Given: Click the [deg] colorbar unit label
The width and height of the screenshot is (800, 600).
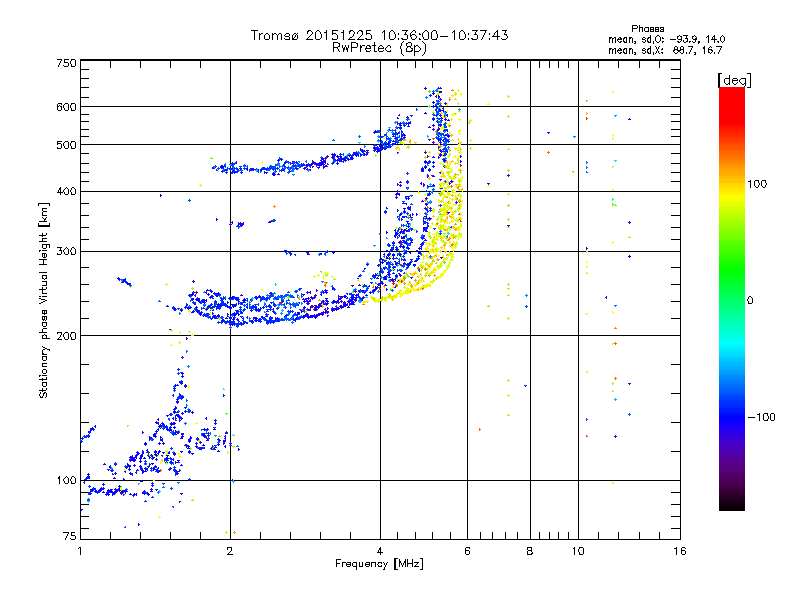Looking at the screenshot, I should pyautogui.click(x=734, y=80).
